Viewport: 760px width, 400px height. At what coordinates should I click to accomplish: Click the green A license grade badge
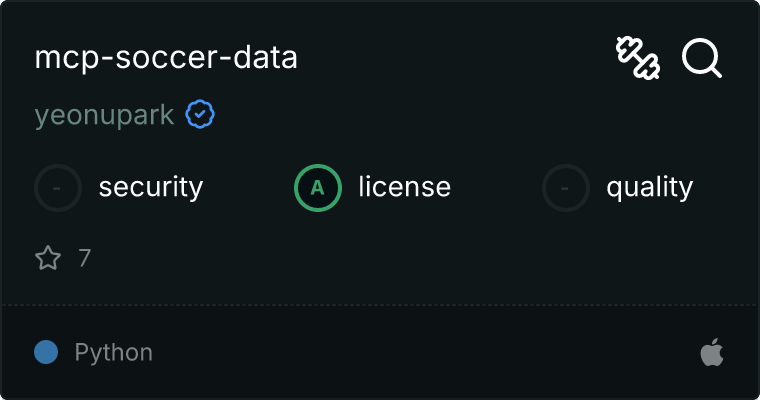click(318, 187)
